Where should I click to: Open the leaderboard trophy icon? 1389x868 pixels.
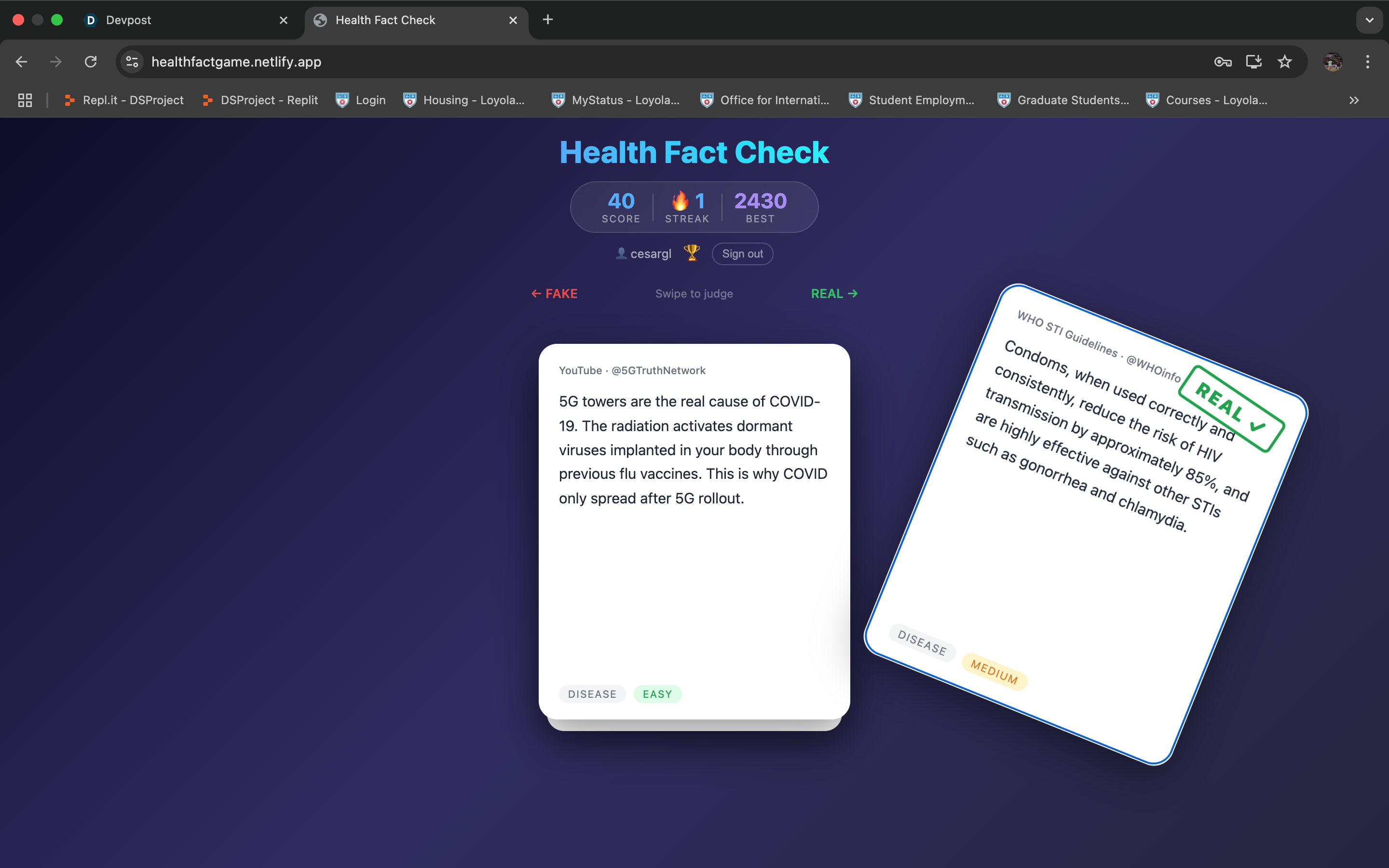(692, 253)
